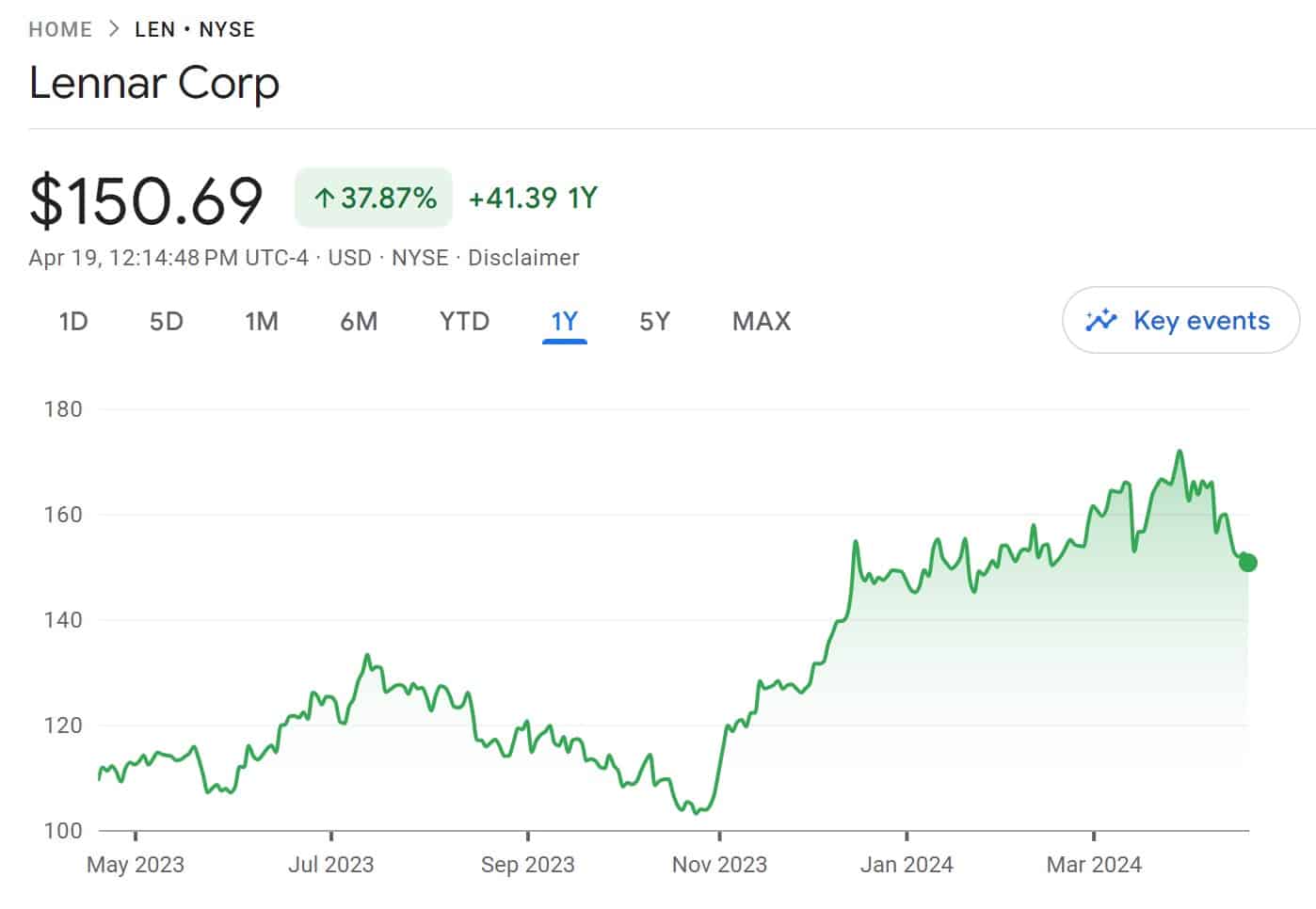Image resolution: width=1316 pixels, height=909 pixels.
Task: Click the Lennar Corp title
Action: pyautogui.click(x=154, y=84)
